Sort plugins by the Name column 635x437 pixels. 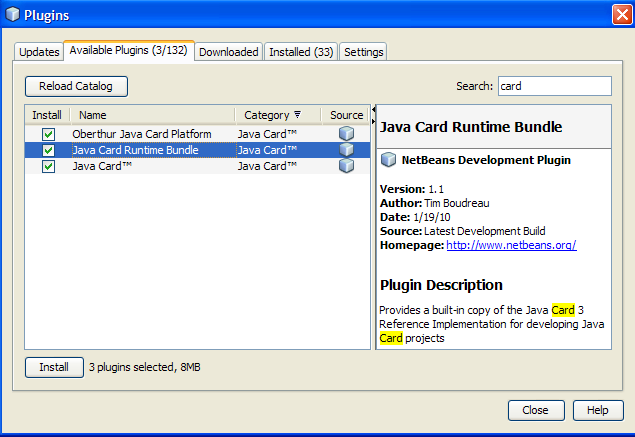click(150, 115)
